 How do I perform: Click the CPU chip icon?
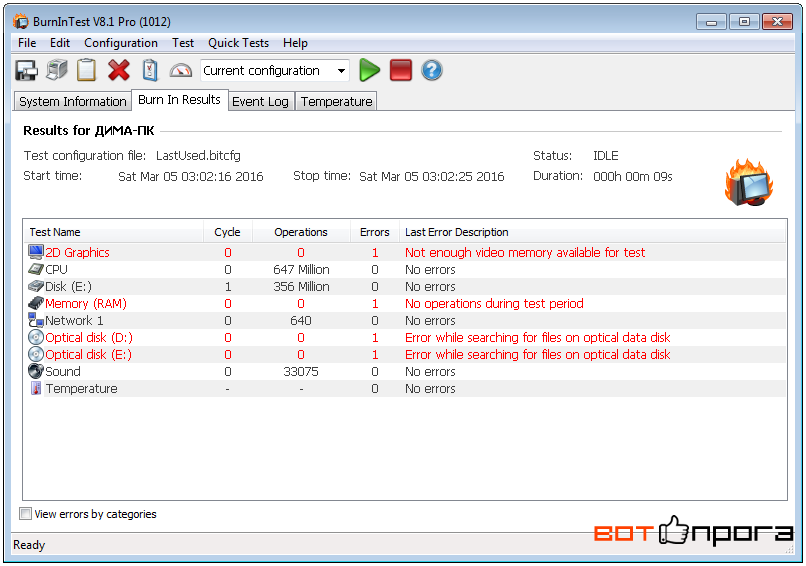pos(35,269)
